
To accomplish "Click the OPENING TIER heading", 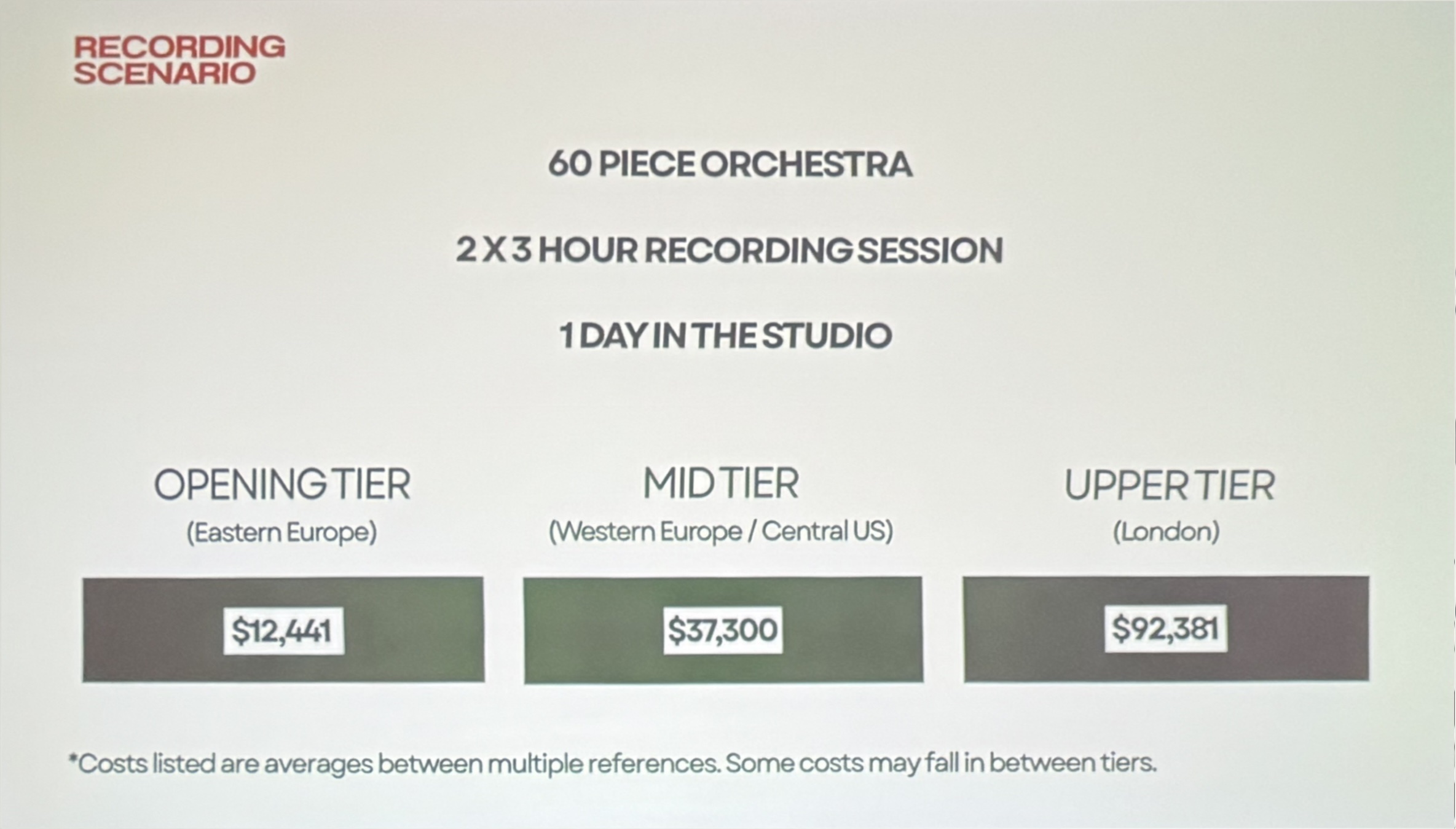I will (282, 484).
